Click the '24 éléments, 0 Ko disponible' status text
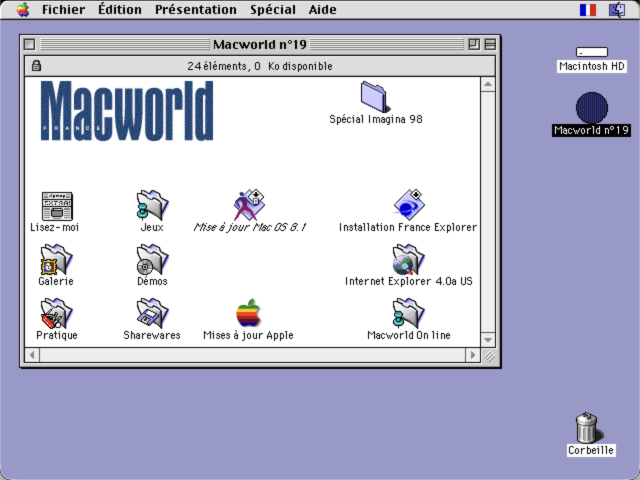 pos(260,66)
